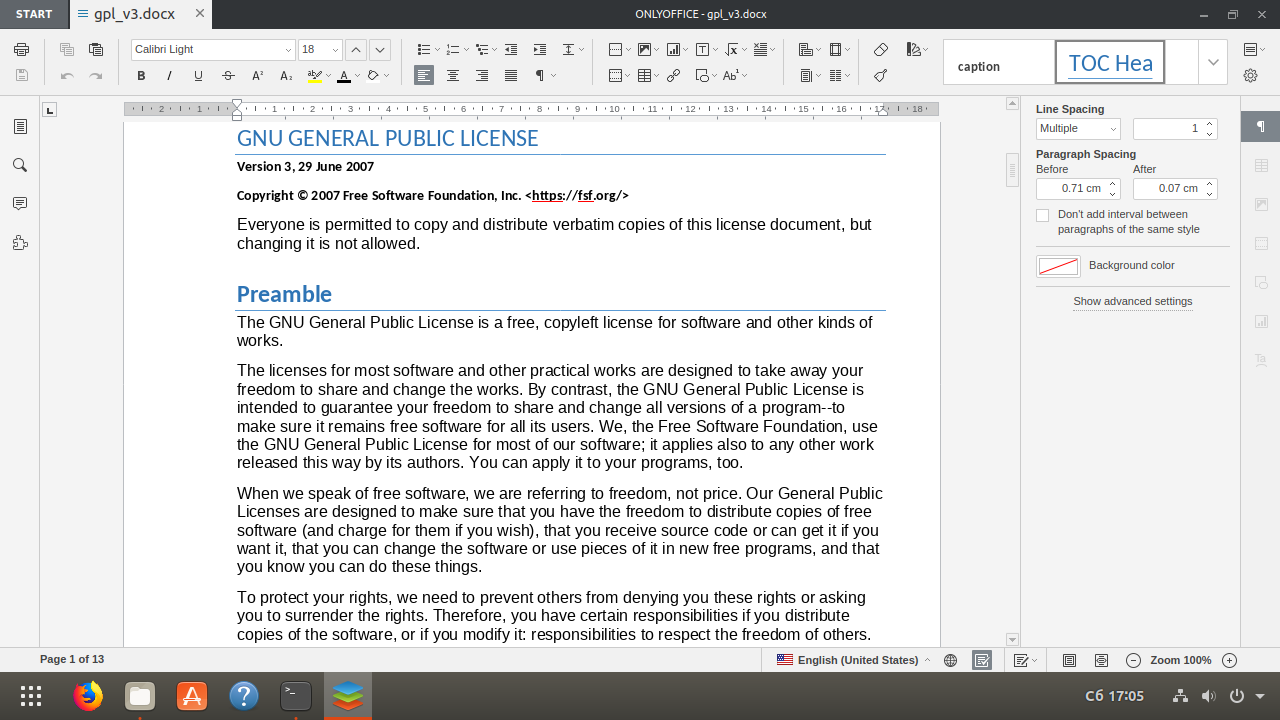
Task: Toggle strikethrough formatting
Action: click(228, 76)
